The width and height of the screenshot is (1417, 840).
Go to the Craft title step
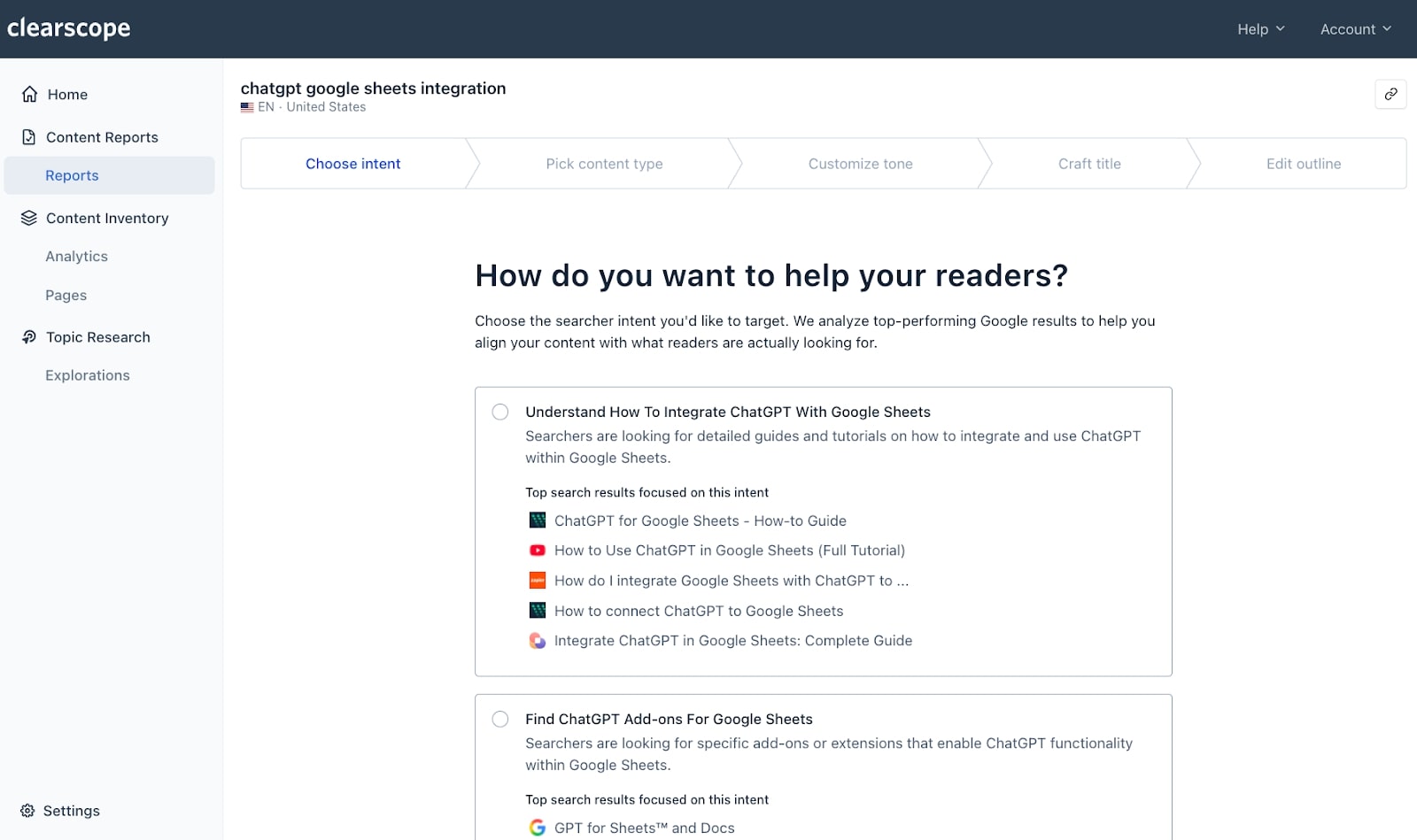(1089, 164)
